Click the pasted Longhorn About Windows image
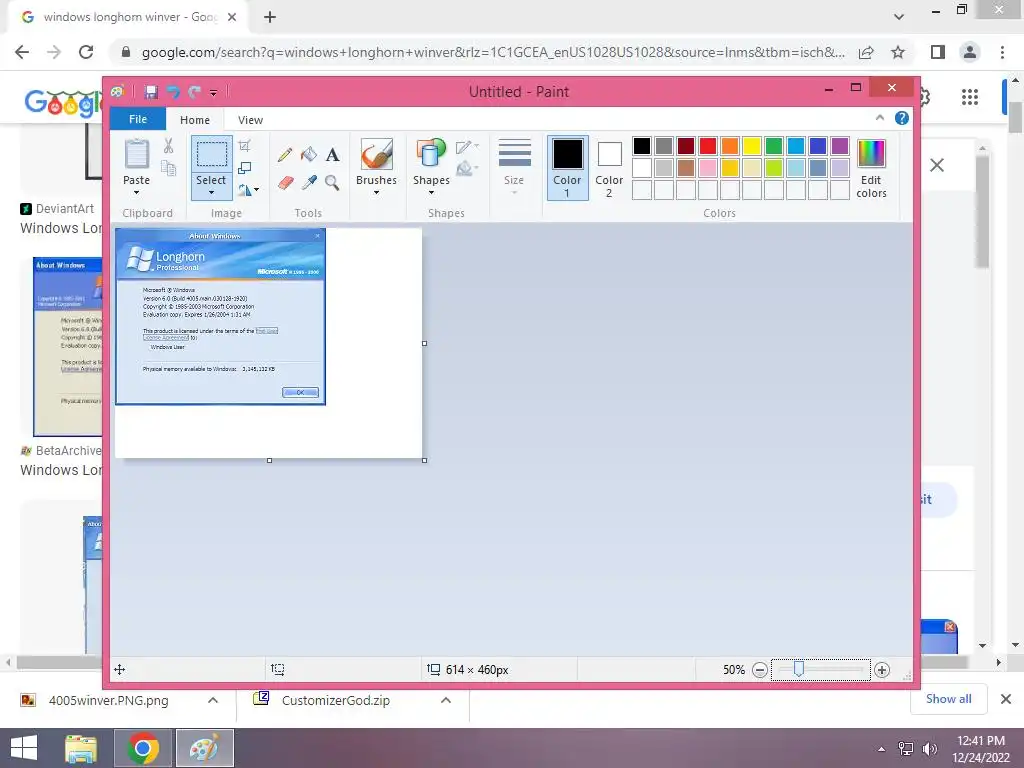The height and width of the screenshot is (768, 1024). (x=220, y=317)
